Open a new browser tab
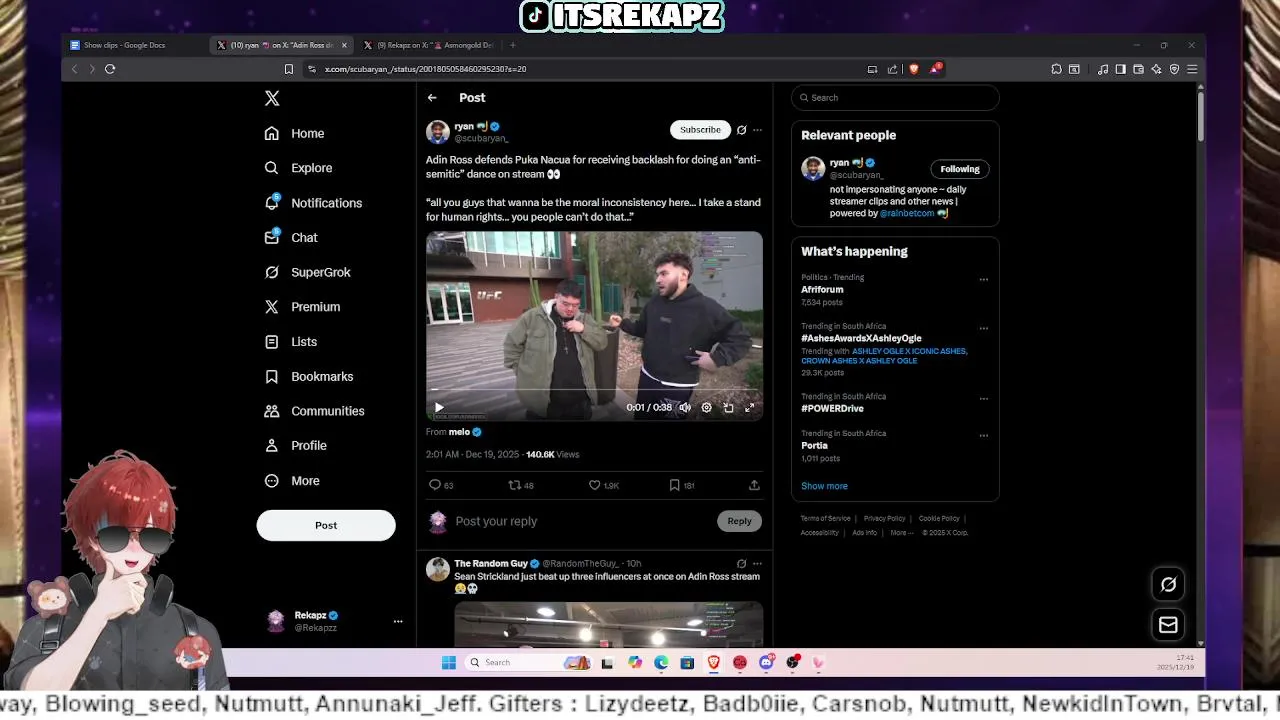1280x720 pixels. tap(513, 45)
